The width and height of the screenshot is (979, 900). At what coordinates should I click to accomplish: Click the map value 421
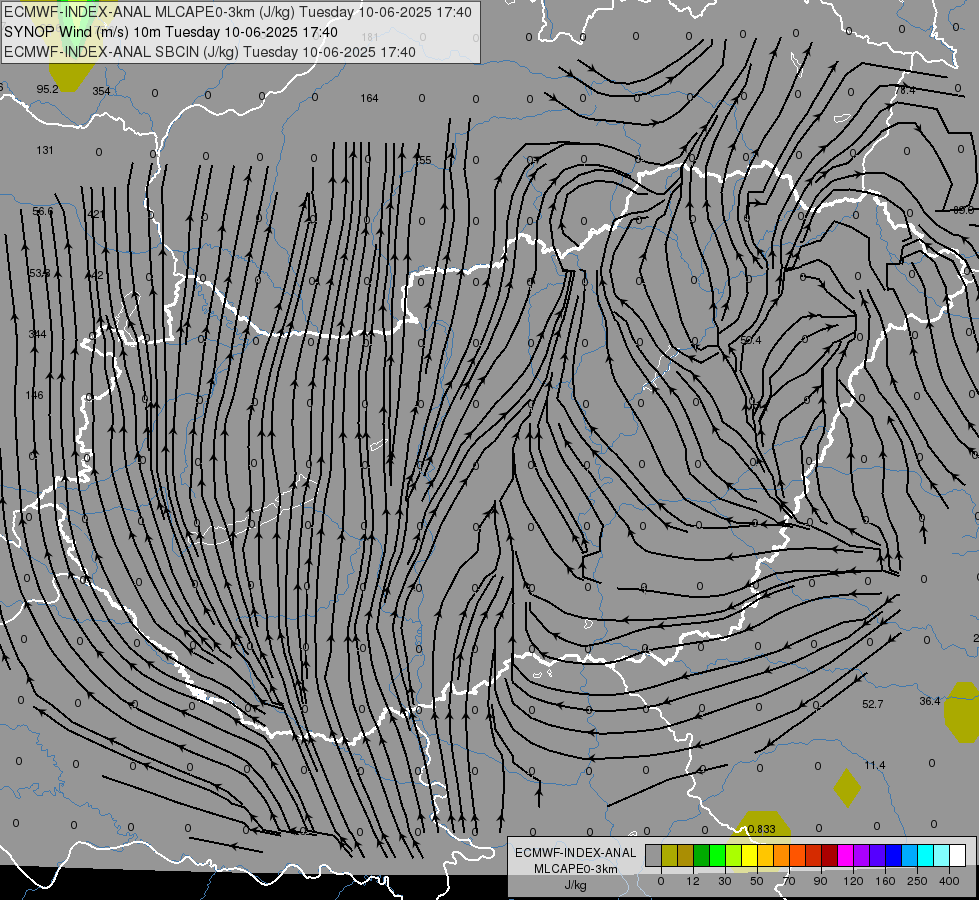[96, 214]
